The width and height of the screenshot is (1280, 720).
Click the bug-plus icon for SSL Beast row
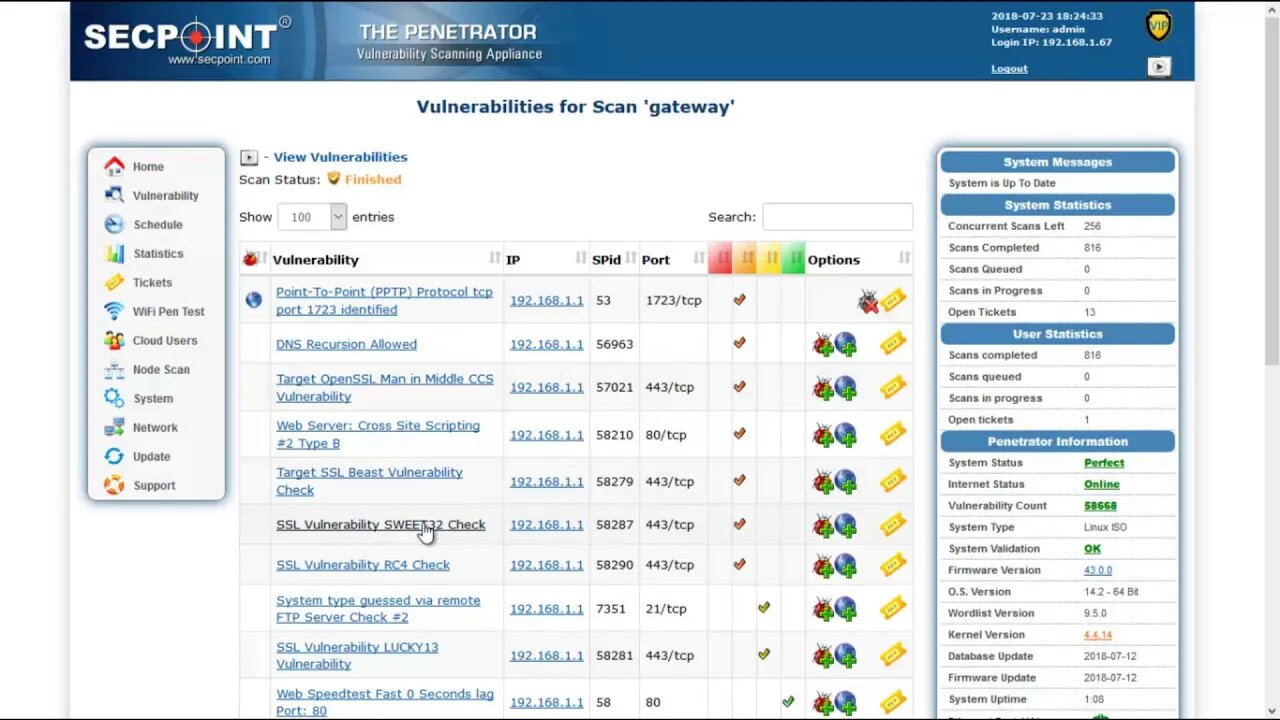point(823,482)
